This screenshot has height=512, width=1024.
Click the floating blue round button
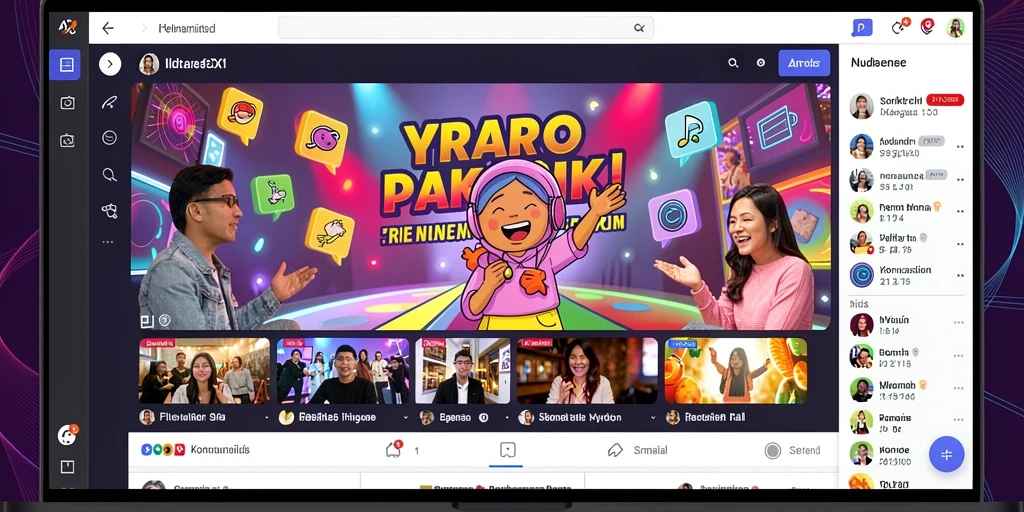pos(946,455)
